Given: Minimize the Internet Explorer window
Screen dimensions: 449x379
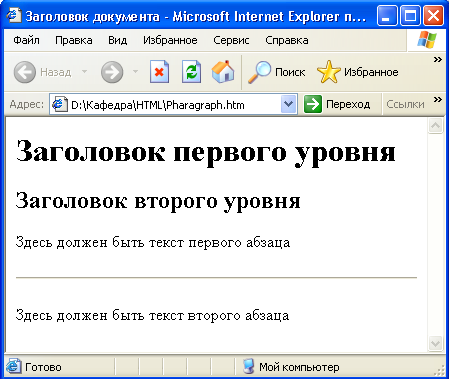Looking at the screenshot, I should (387, 16).
